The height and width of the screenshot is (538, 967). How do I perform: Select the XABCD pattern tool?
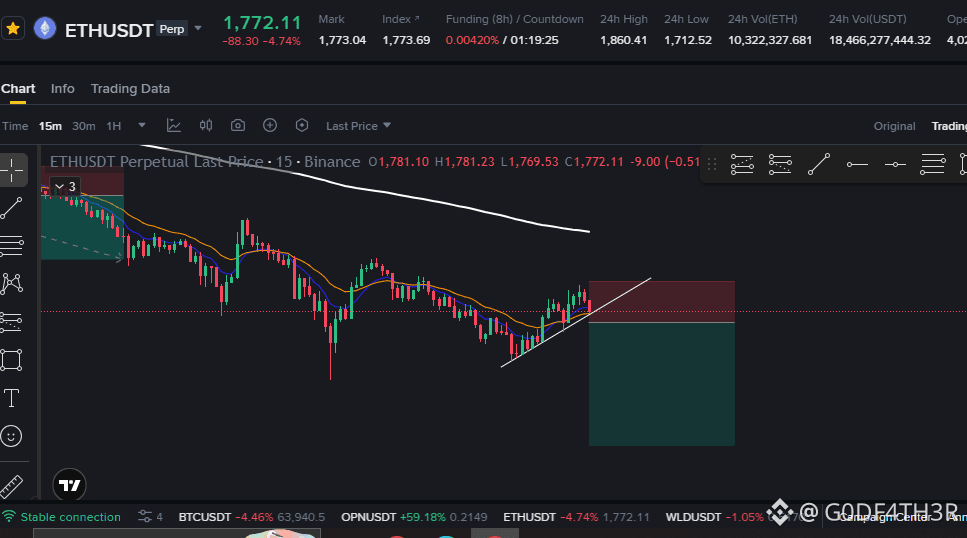click(12, 284)
